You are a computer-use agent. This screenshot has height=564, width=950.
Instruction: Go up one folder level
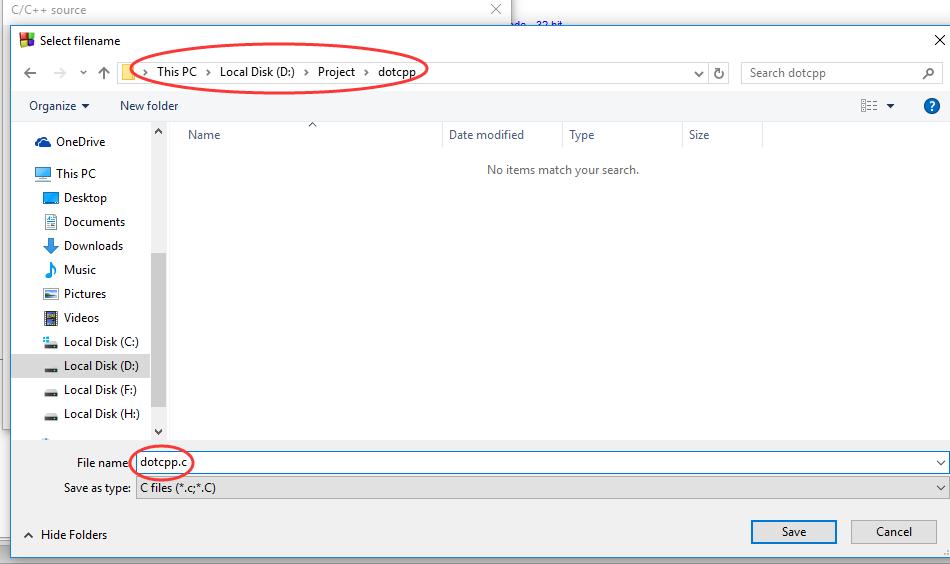(104, 73)
